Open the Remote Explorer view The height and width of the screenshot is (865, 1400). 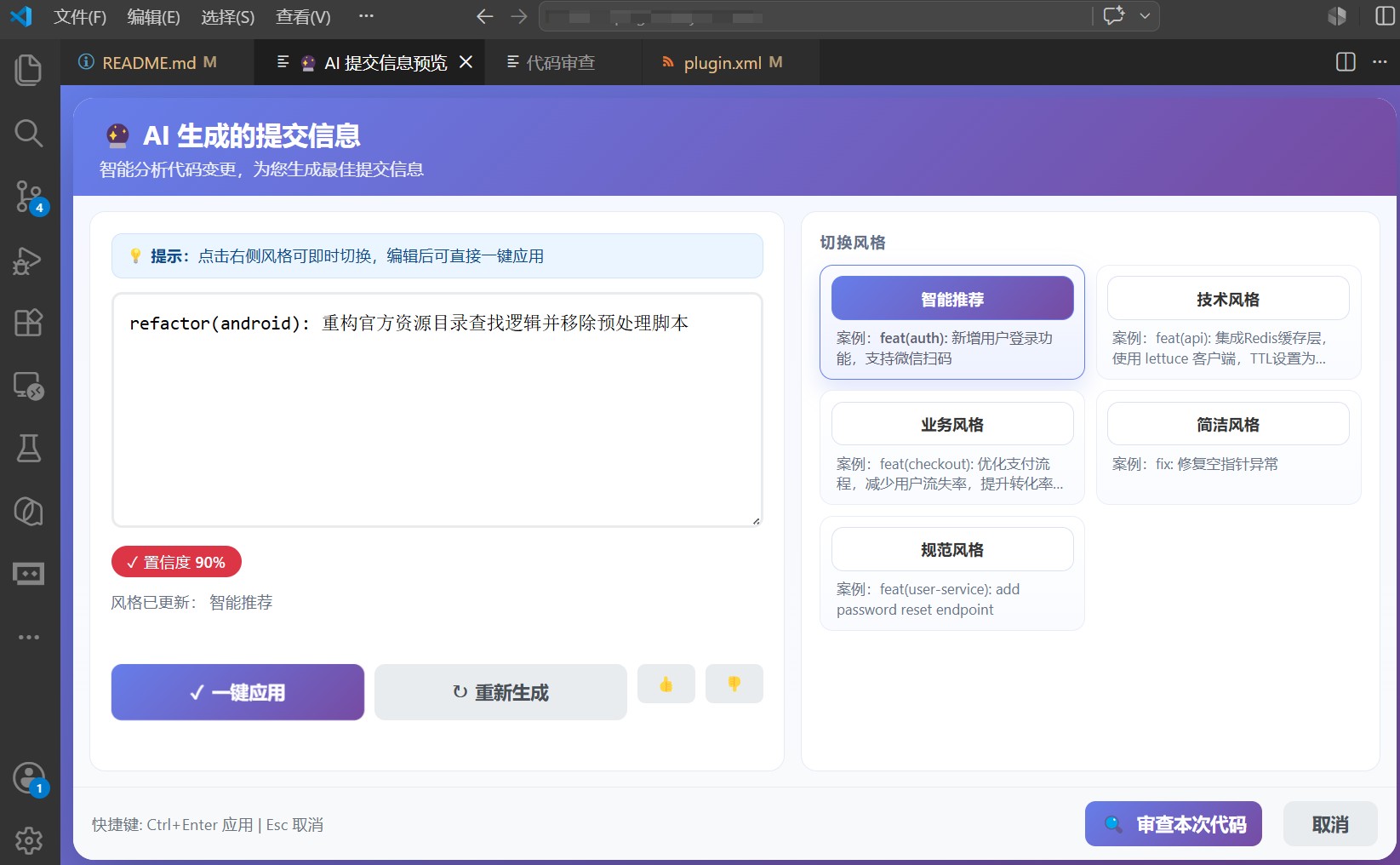click(29, 386)
